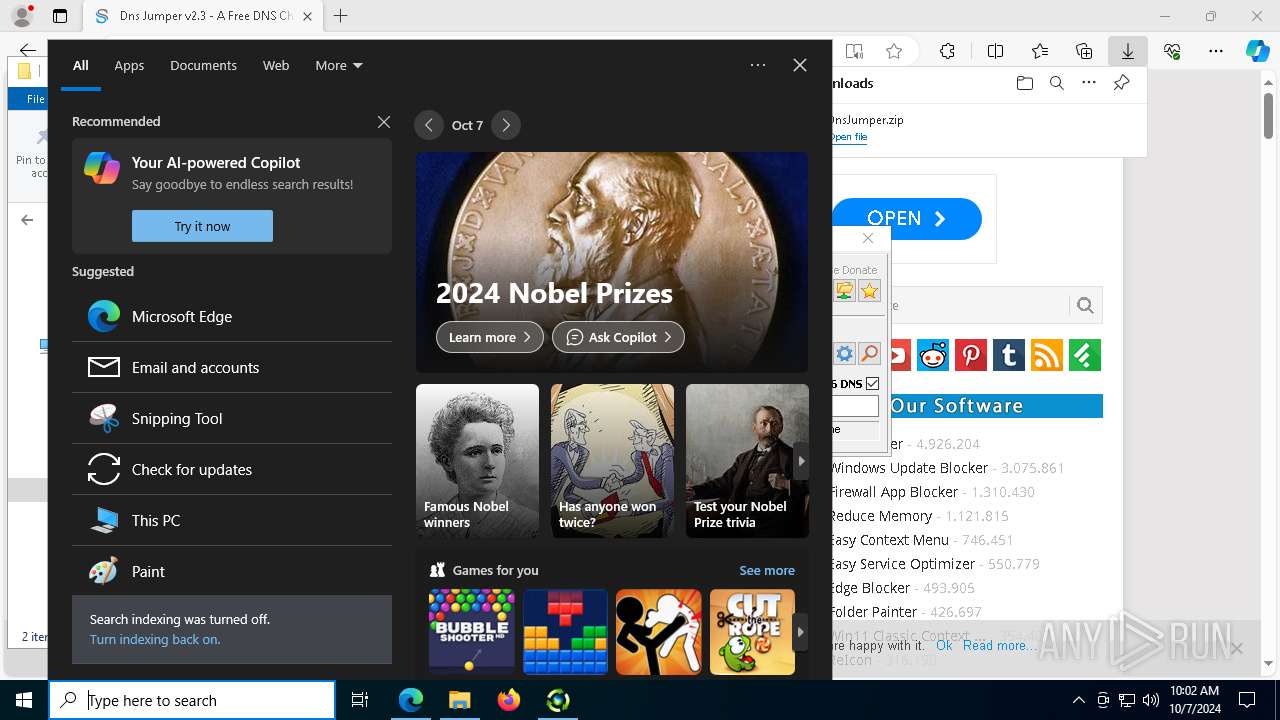
Task: Open This PC from suggested list
Action: coord(232,520)
